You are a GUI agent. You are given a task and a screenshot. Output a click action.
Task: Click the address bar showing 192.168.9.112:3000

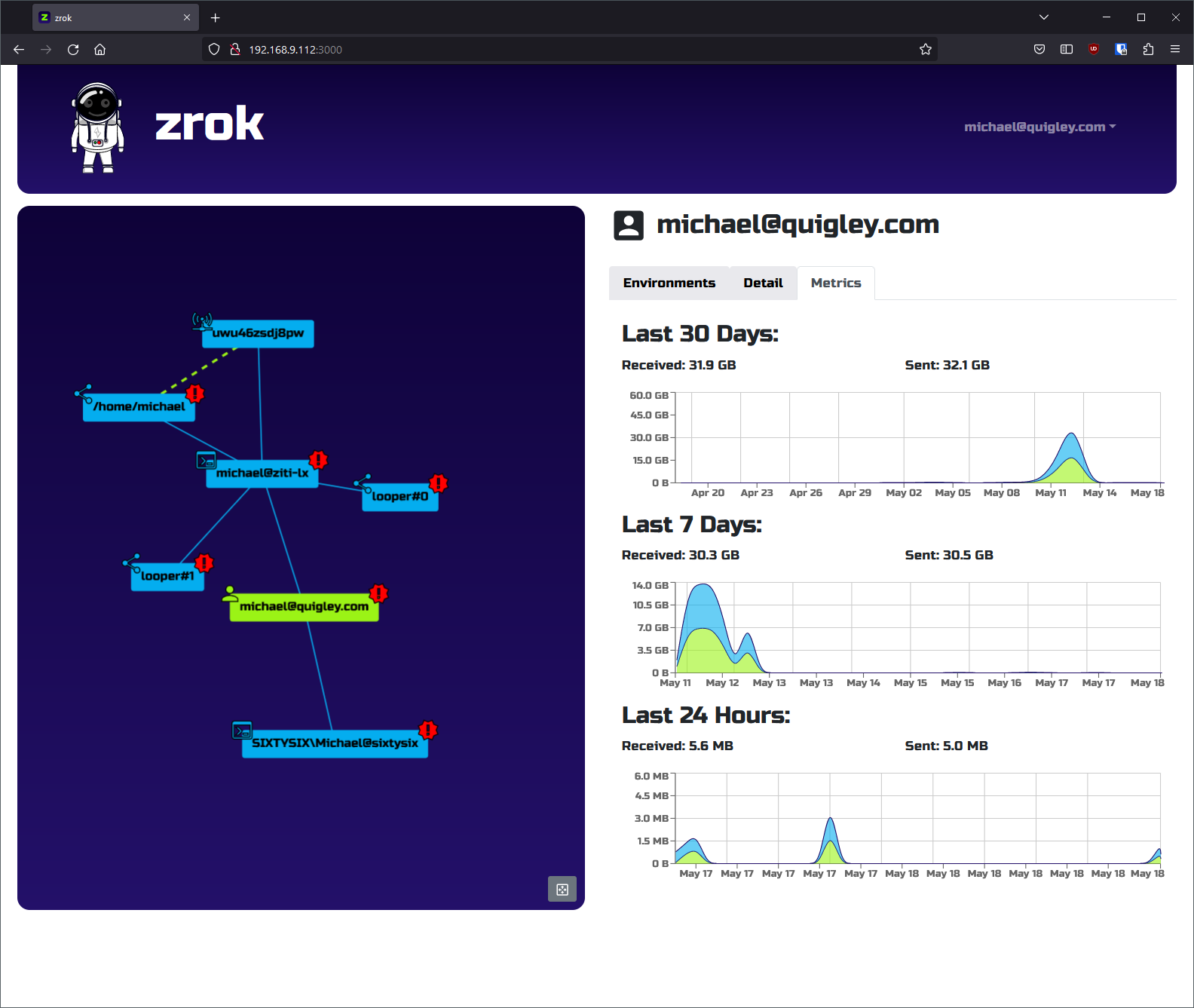(x=569, y=50)
